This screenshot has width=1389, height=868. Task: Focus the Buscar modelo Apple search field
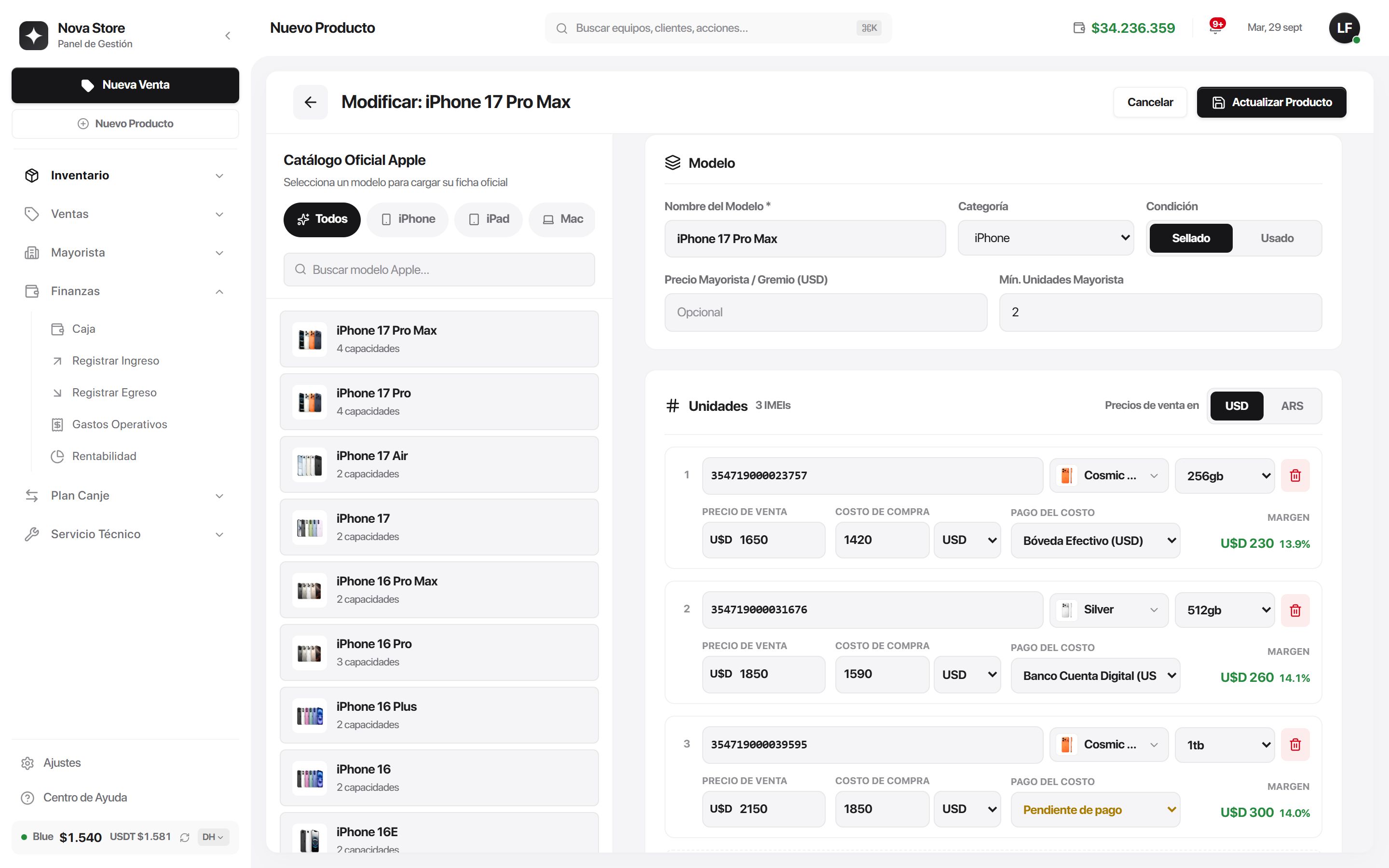coord(439,270)
